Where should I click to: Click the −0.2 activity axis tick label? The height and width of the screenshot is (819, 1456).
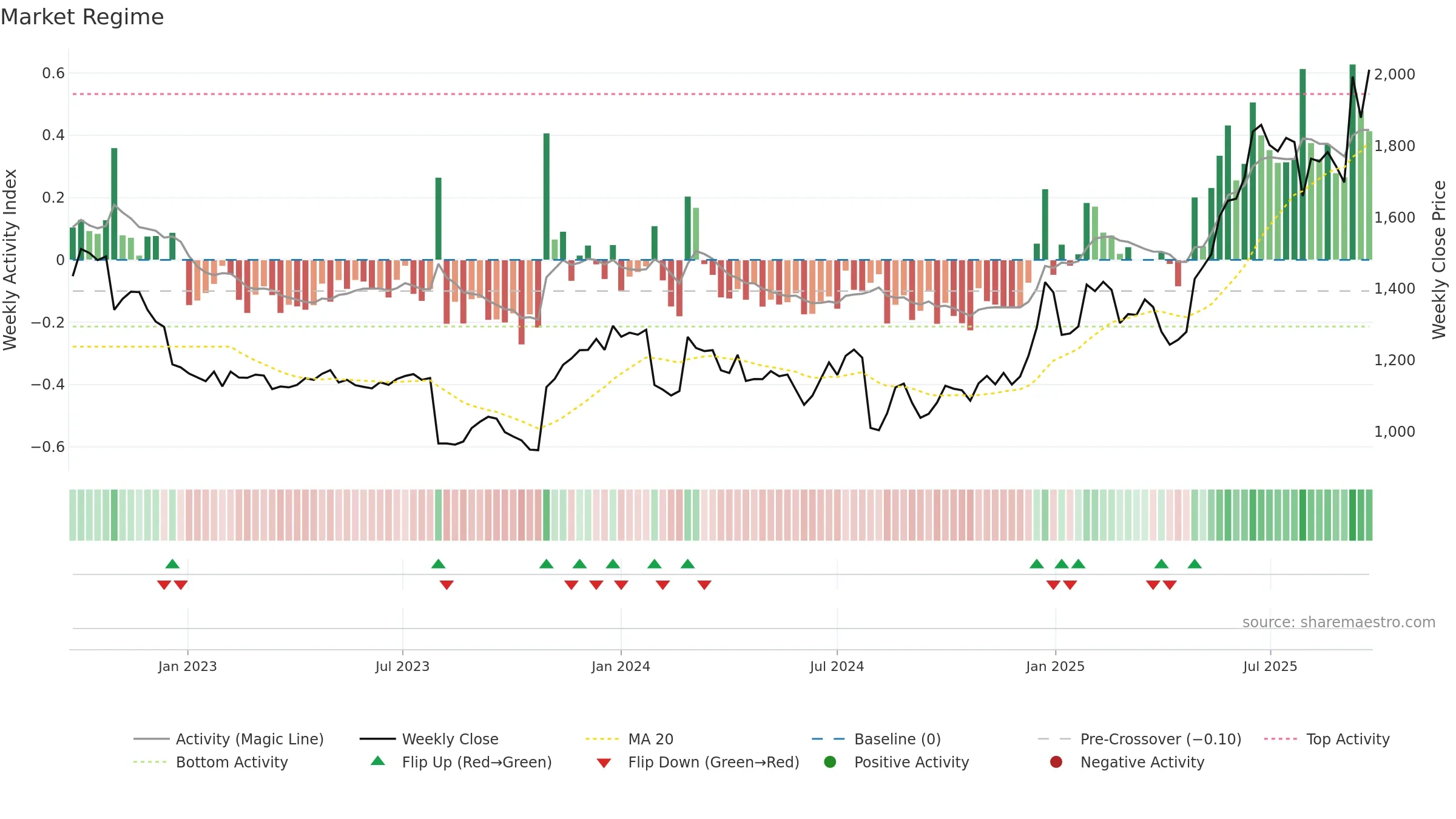coord(48,322)
